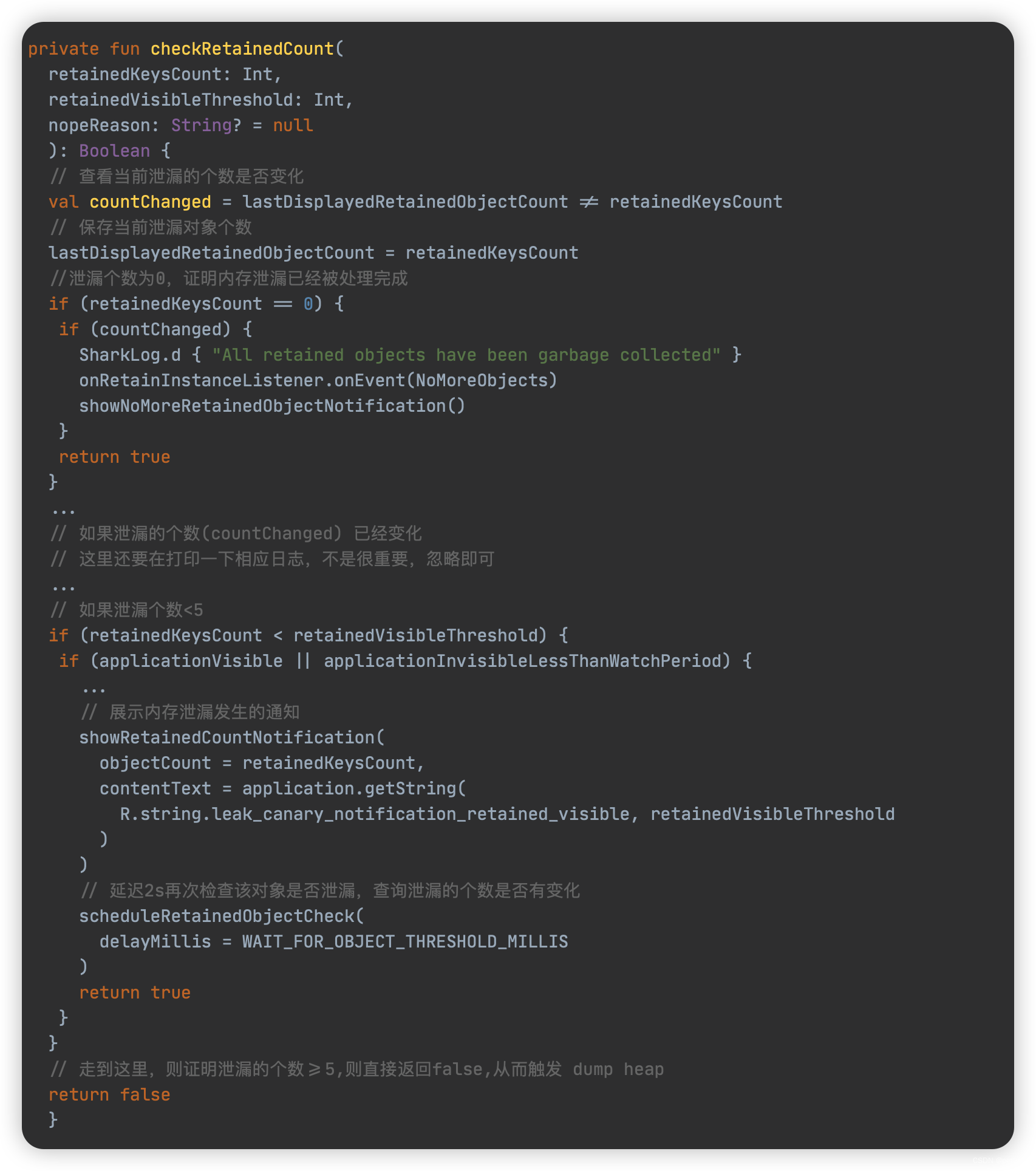The width and height of the screenshot is (1036, 1171).
Task: Click onRetainInstanceListener.onEvent(NoMoreObjects)
Action: [x=318, y=380]
